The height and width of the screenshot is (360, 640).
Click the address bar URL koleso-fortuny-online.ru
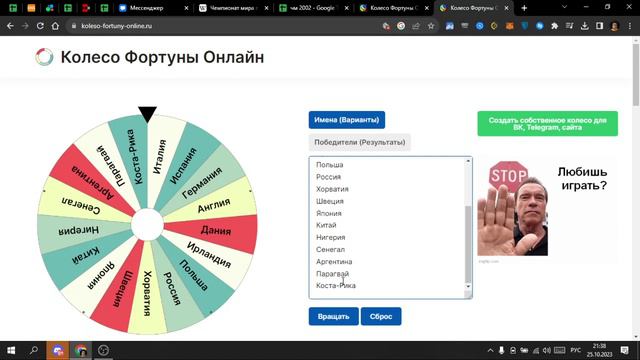coord(116,26)
